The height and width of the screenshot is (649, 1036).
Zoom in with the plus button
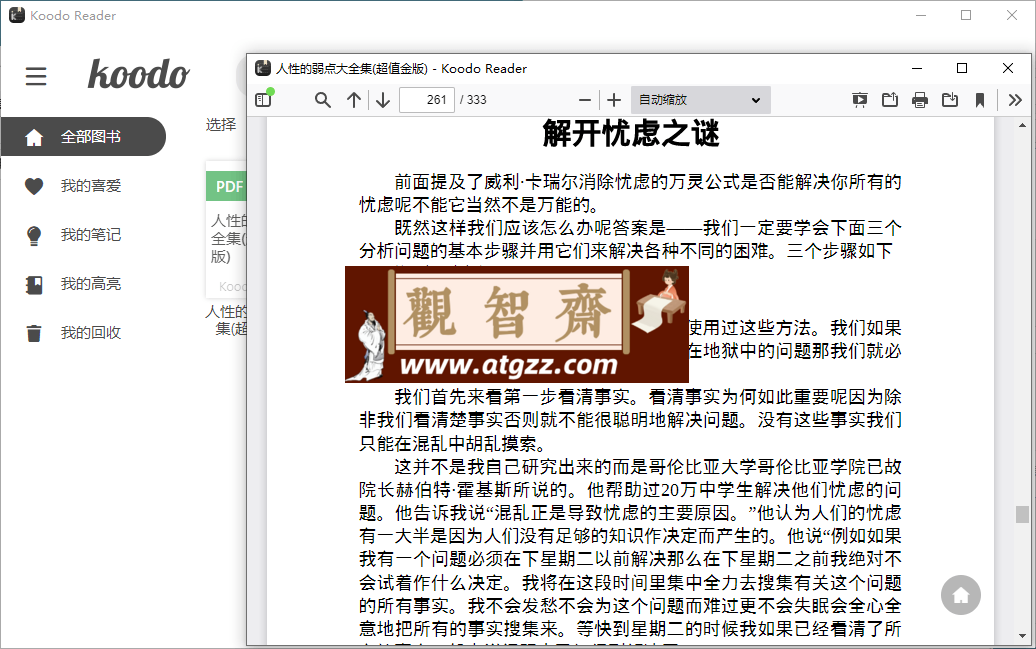point(614,100)
